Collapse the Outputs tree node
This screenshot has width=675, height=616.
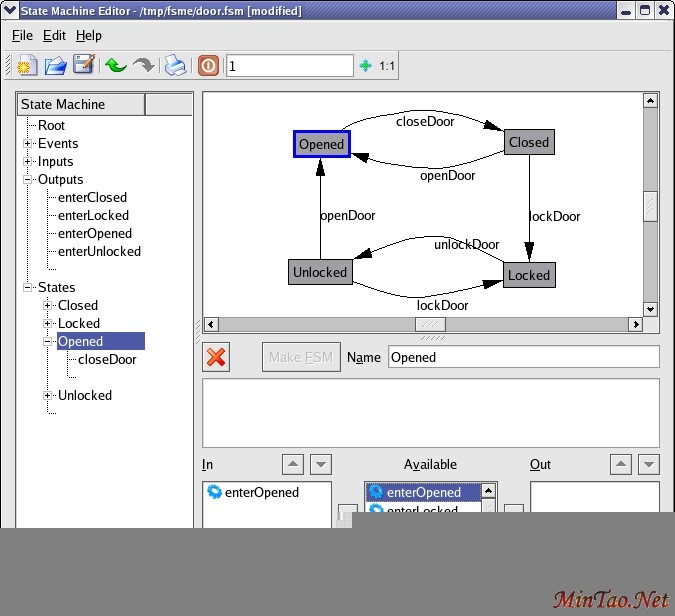[x=28, y=180]
